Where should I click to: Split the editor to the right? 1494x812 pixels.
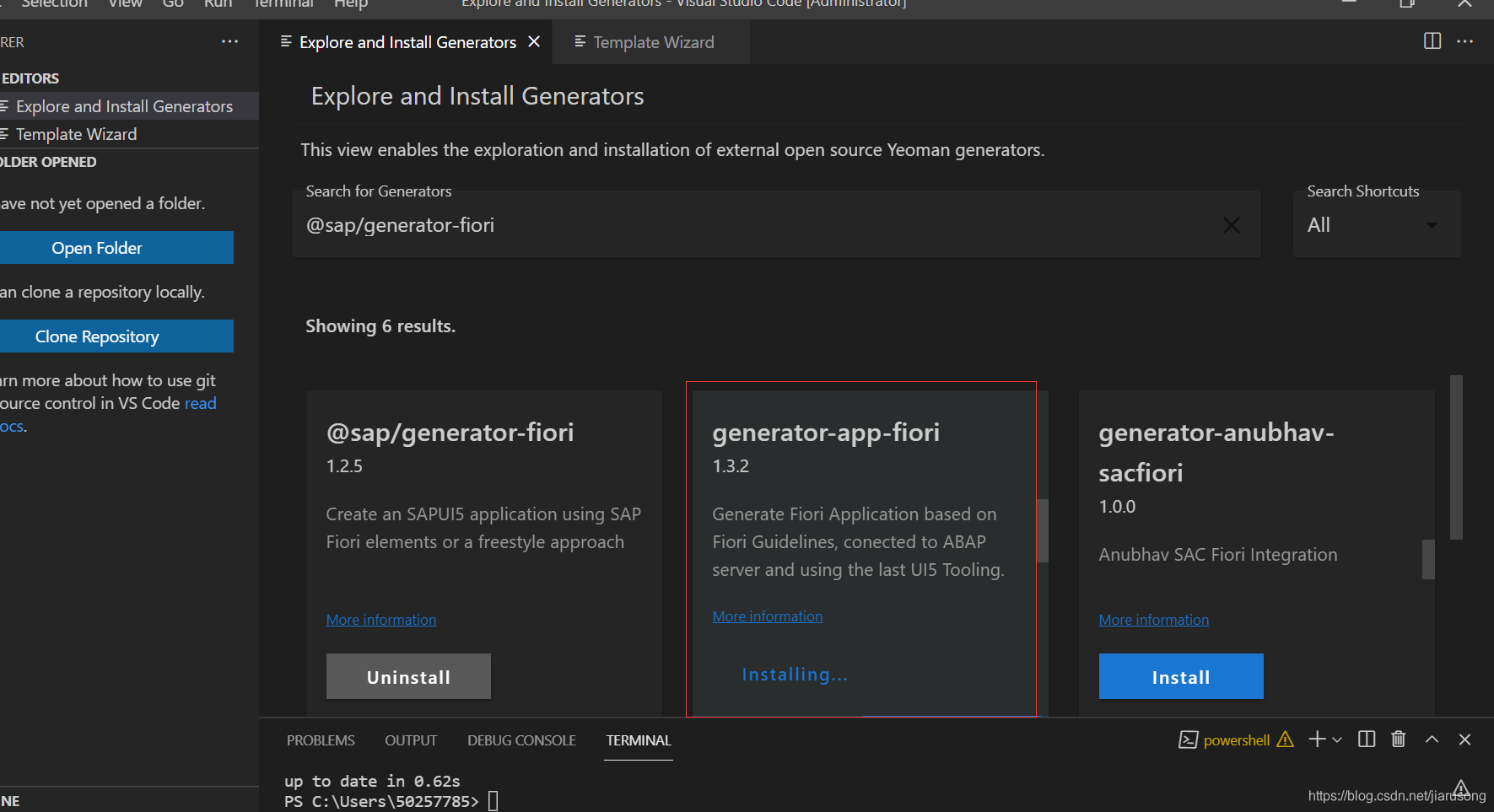click(1432, 41)
